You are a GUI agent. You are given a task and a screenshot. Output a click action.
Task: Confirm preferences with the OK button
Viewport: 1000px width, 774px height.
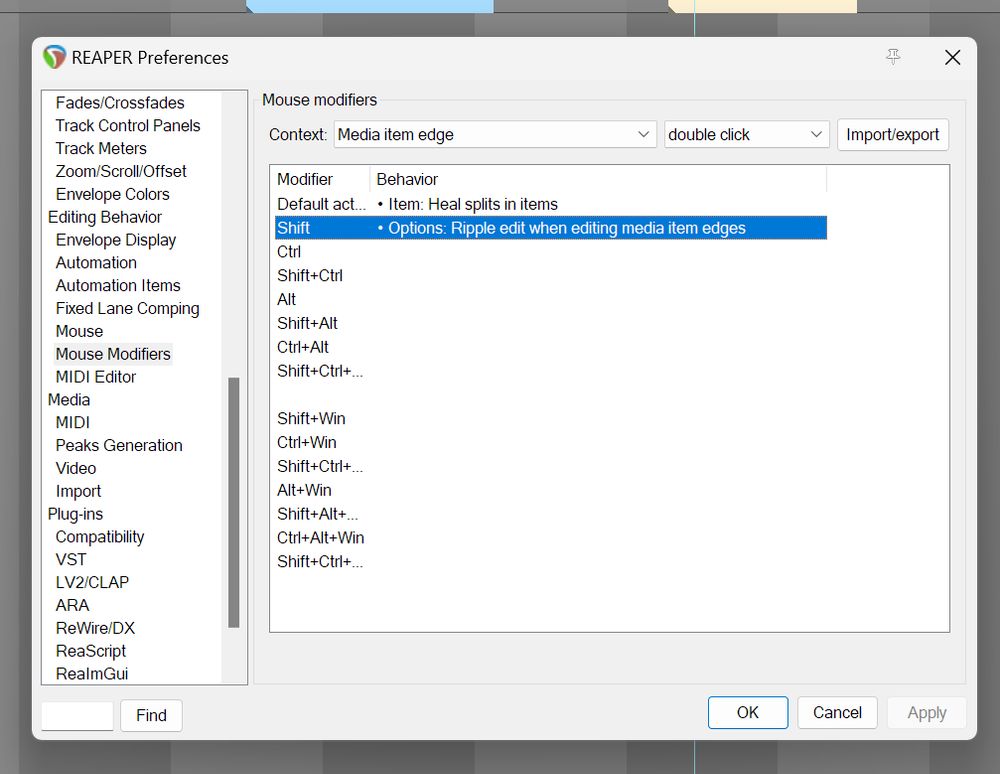[747, 712]
